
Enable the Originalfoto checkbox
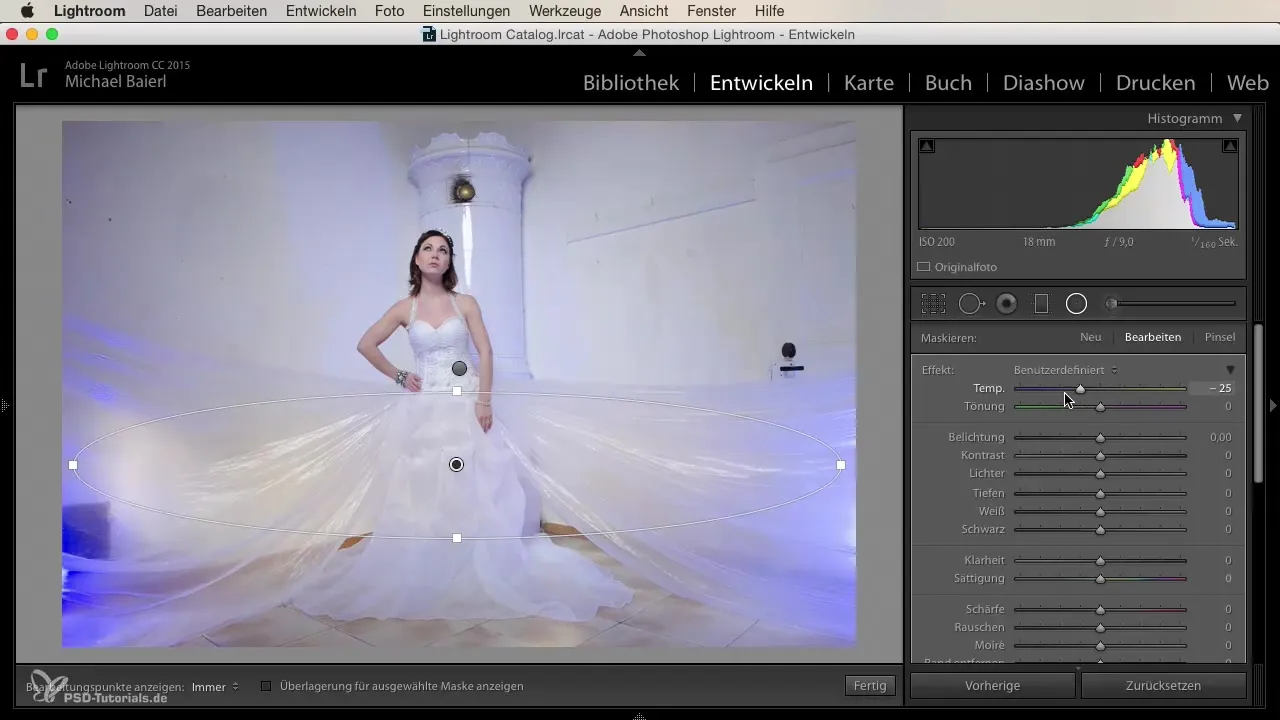click(x=924, y=267)
